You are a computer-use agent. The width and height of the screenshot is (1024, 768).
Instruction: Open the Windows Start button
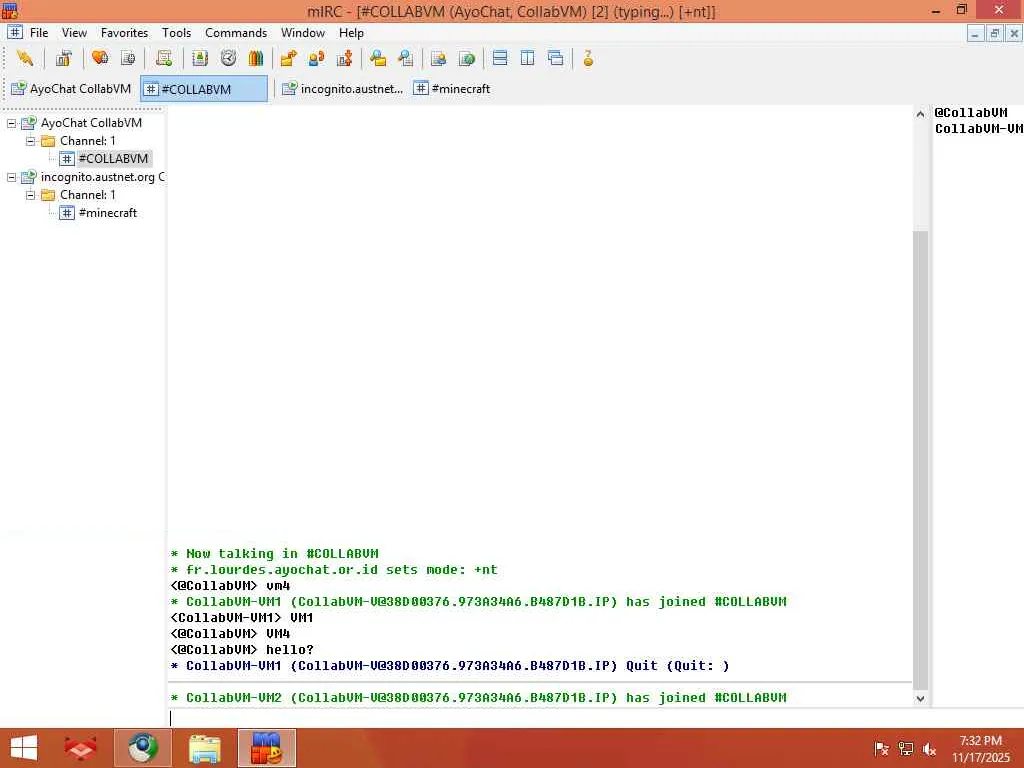(24, 748)
